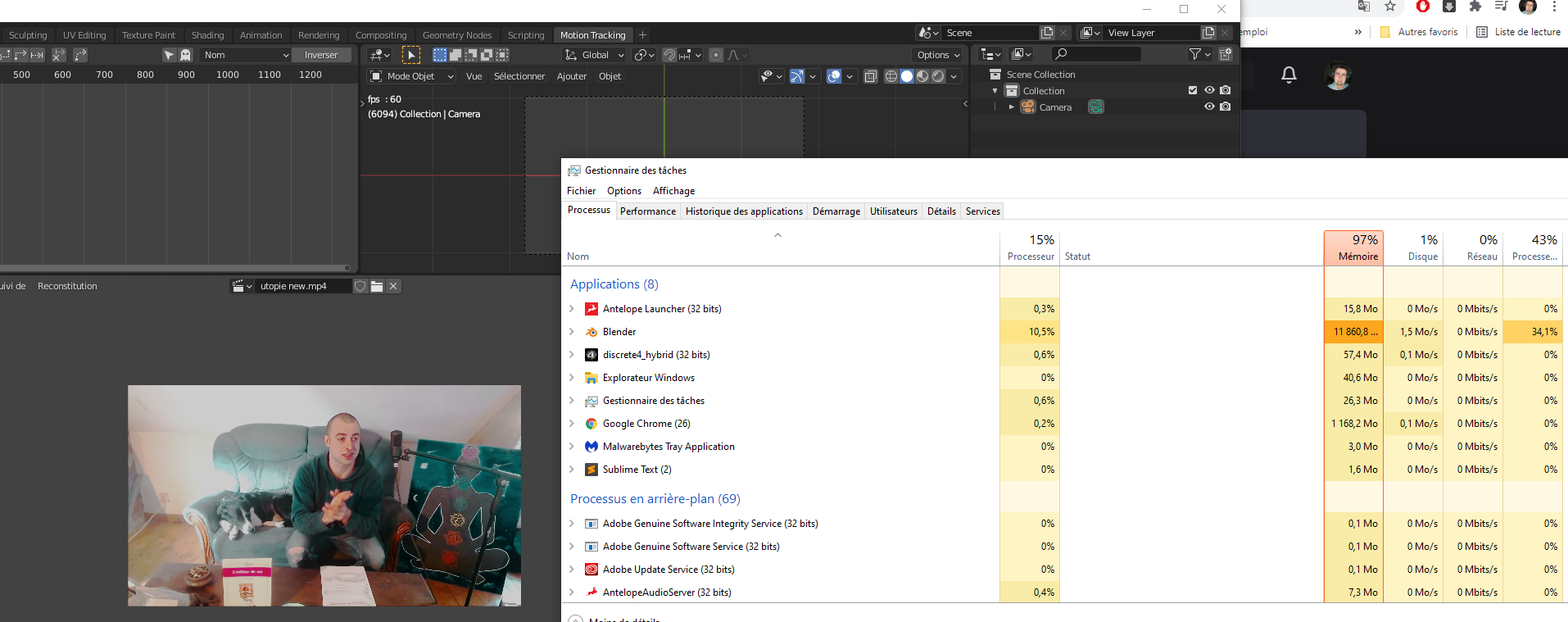The height and width of the screenshot is (622, 1568).
Task: Add a new workspace with plus icon
Action: tap(643, 35)
